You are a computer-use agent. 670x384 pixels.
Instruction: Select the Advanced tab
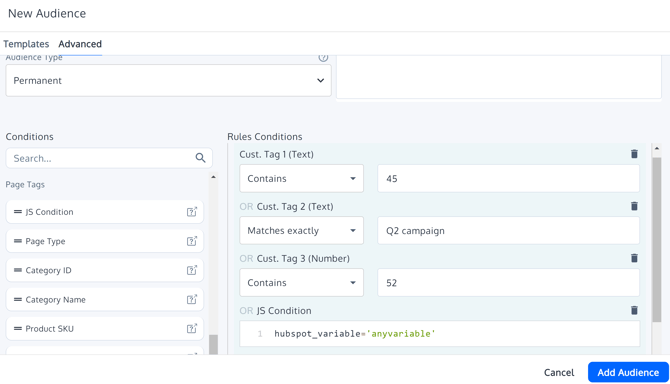pyautogui.click(x=80, y=44)
